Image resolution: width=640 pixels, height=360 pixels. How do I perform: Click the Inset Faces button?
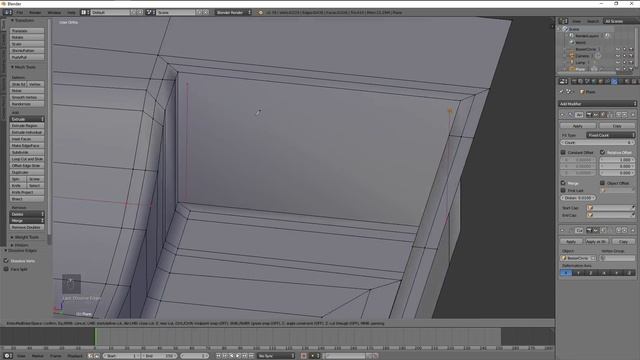click(x=27, y=139)
